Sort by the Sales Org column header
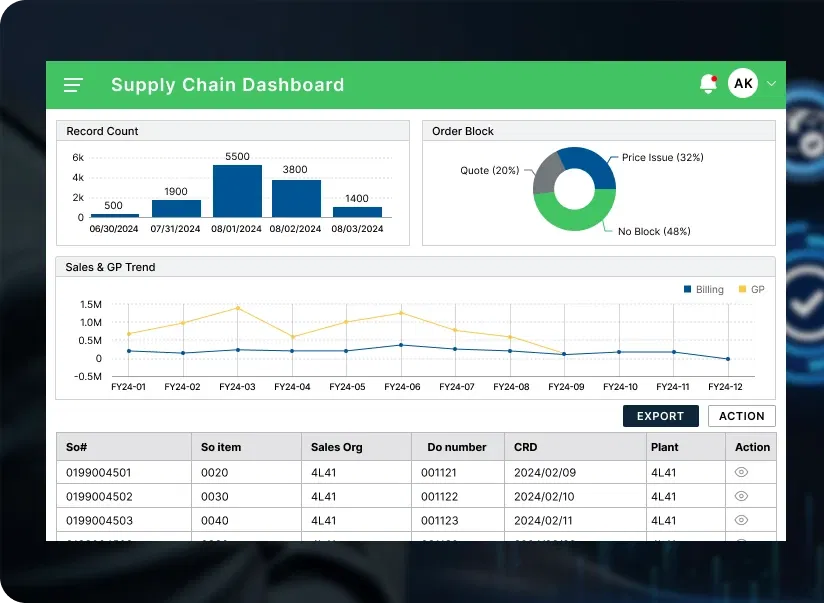Image resolution: width=824 pixels, height=603 pixels. coord(337,447)
